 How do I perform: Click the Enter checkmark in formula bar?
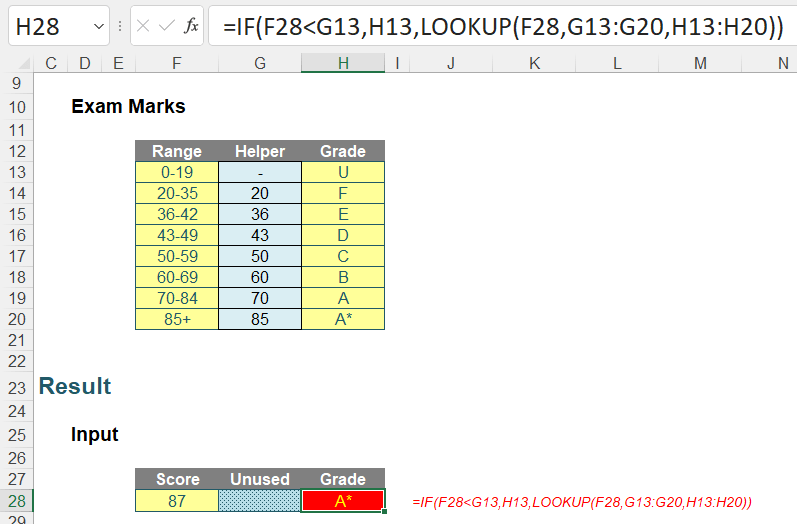tap(166, 27)
